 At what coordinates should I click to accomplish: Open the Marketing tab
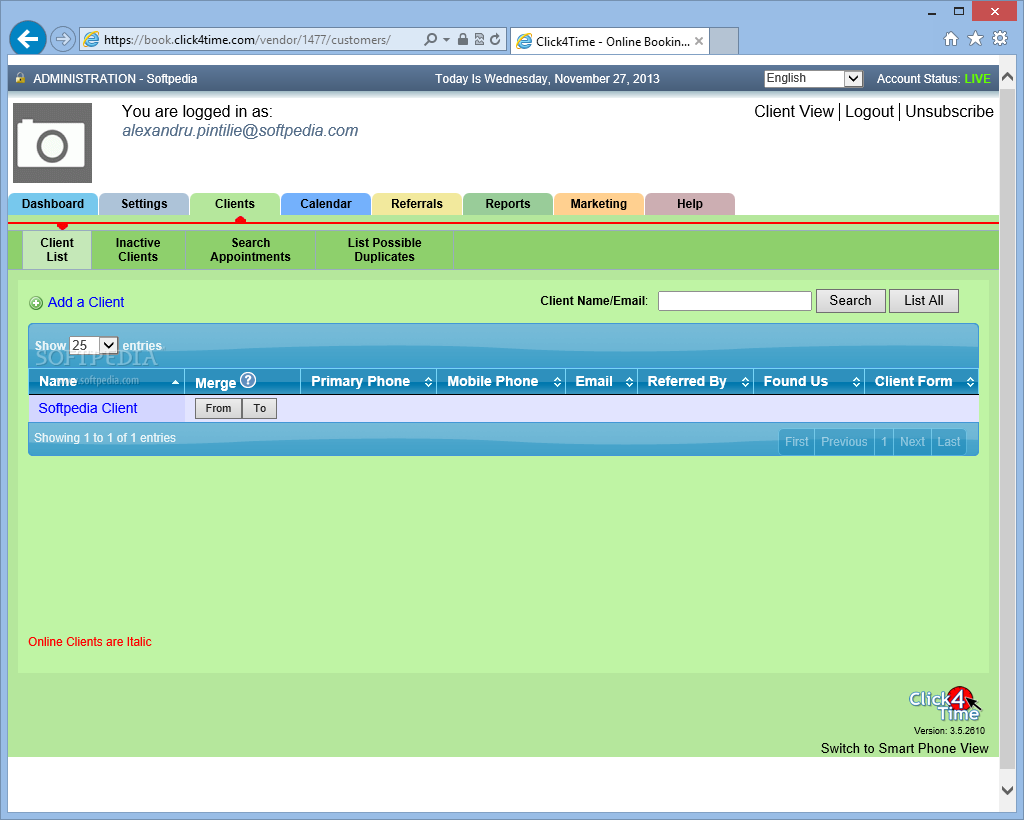click(x=598, y=204)
